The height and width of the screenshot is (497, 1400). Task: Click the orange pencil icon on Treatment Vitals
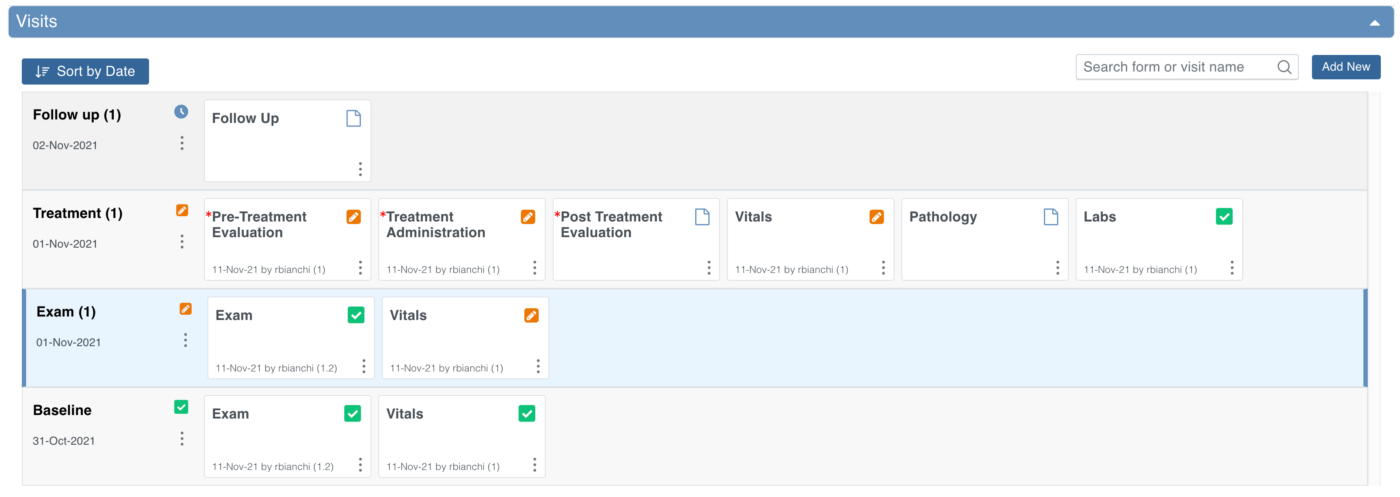pyautogui.click(x=876, y=217)
